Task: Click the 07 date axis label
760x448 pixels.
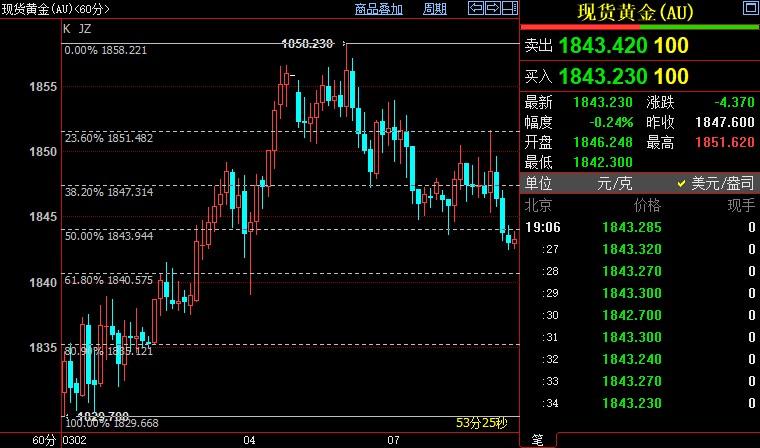Action: (x=393, y=440)
